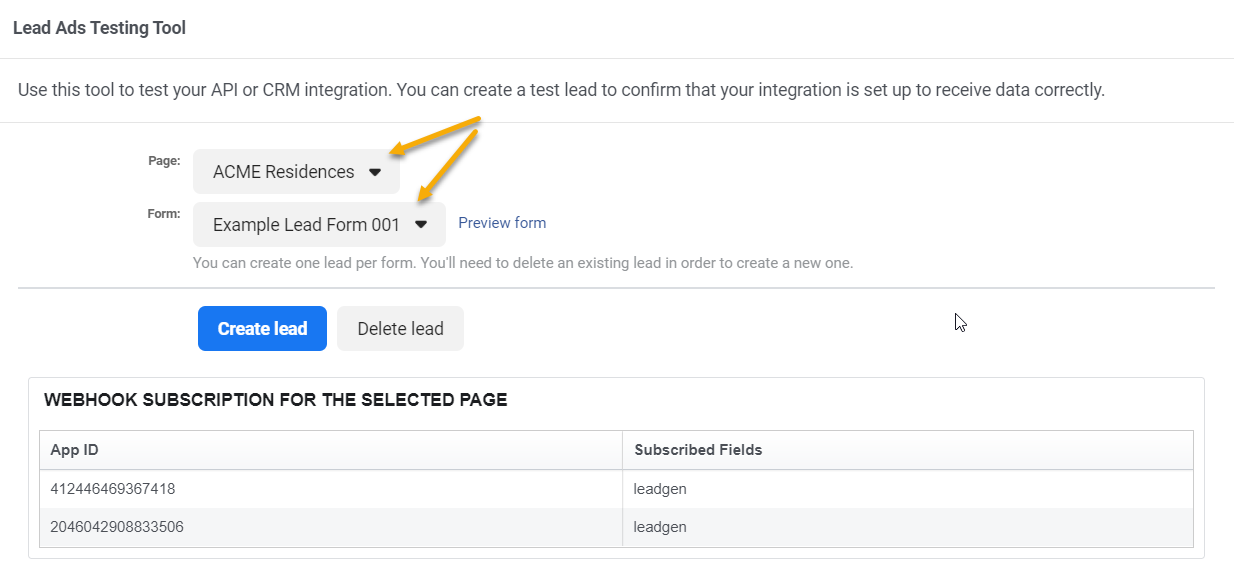Open the ACME Residences page dropdown

(x=296, y=171)
